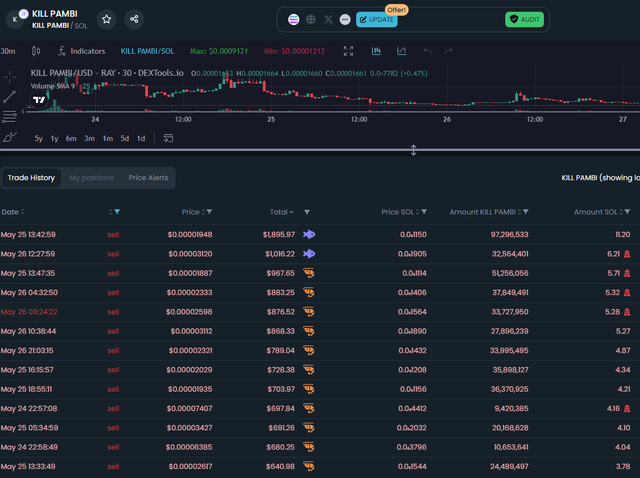Viewport: 640px width, 478px height.
Task: Click the KILL PAMBI token logo
Action: point(15,19)
